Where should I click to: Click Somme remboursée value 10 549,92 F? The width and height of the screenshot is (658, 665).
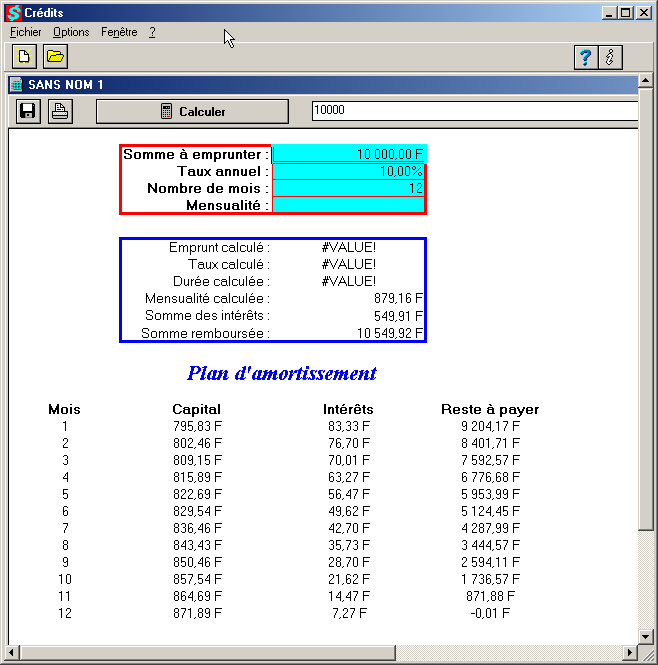(x=390, y=333)
